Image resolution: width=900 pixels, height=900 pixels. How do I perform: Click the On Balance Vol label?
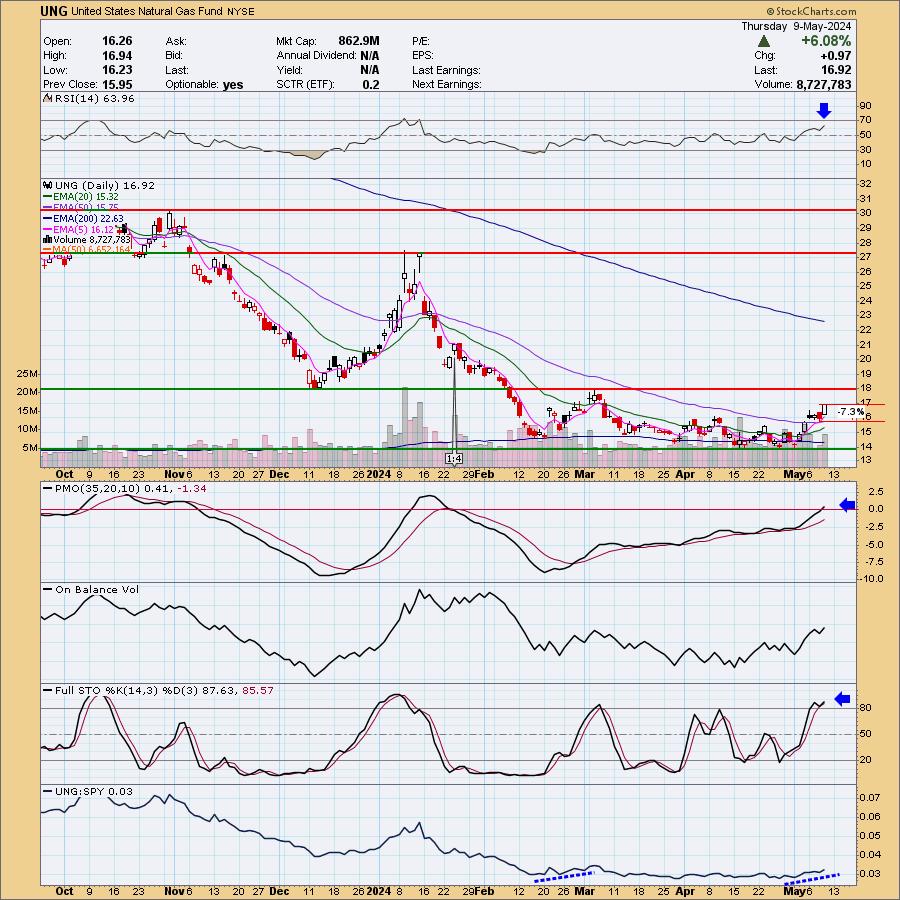(97, 589)
